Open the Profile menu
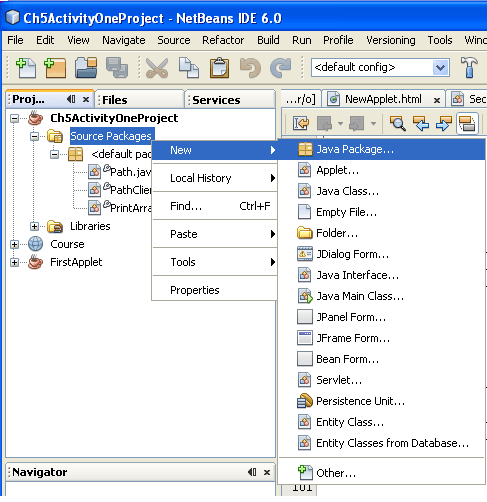This screenshot has height=502, width=487. click(338, 40)
